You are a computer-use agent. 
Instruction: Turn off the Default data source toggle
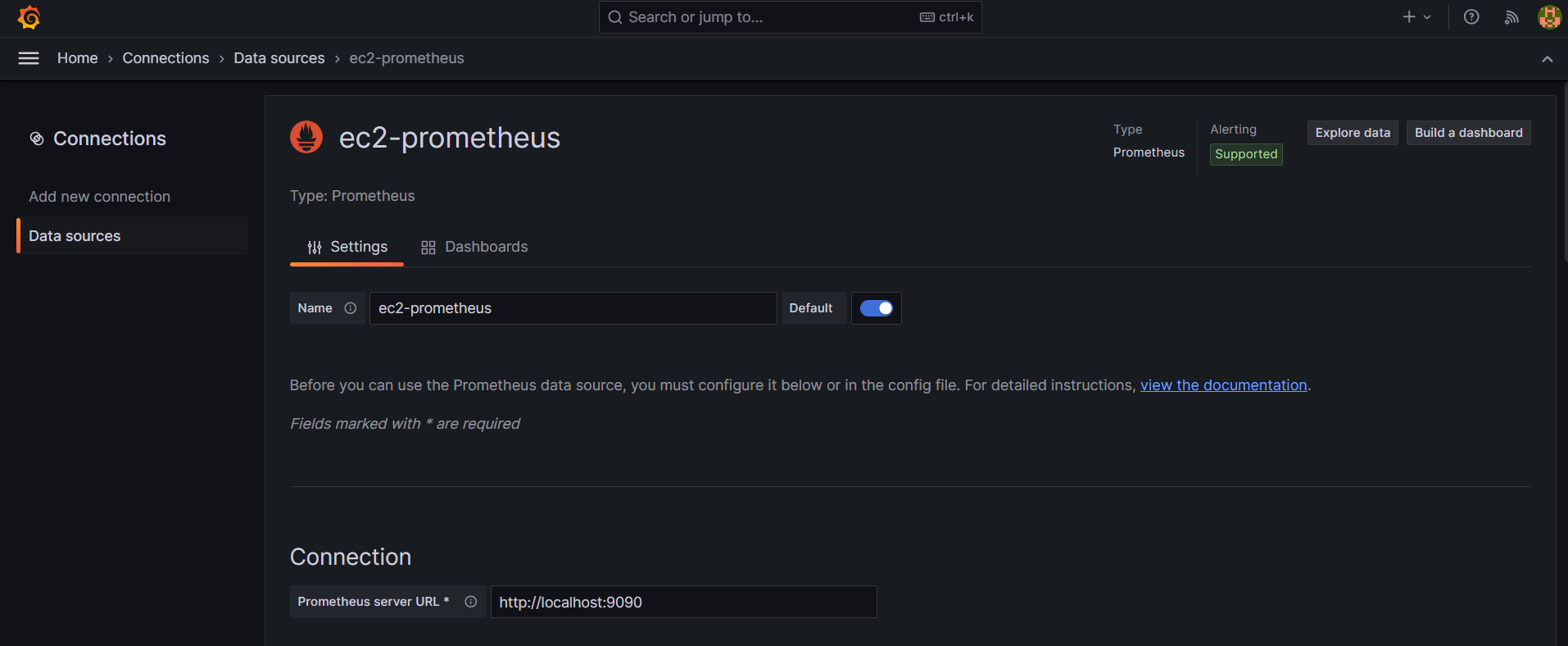click(877, 308)
